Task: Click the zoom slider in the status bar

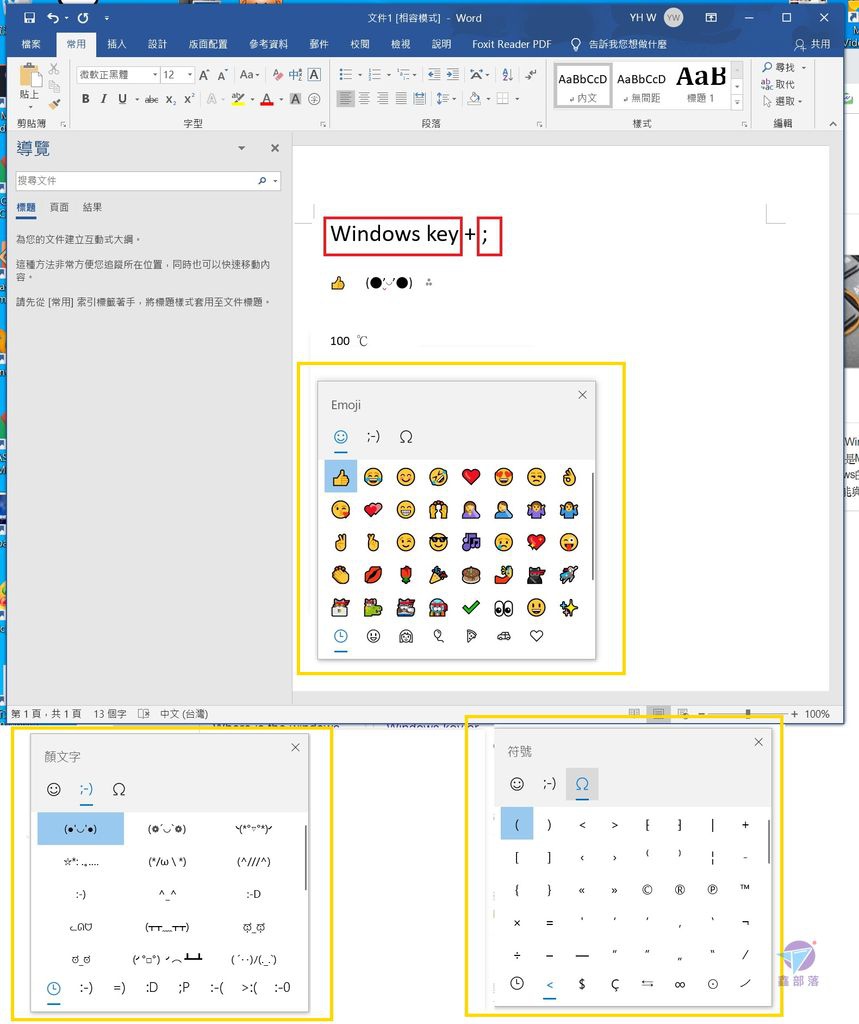Action: [x=749, y=714]
